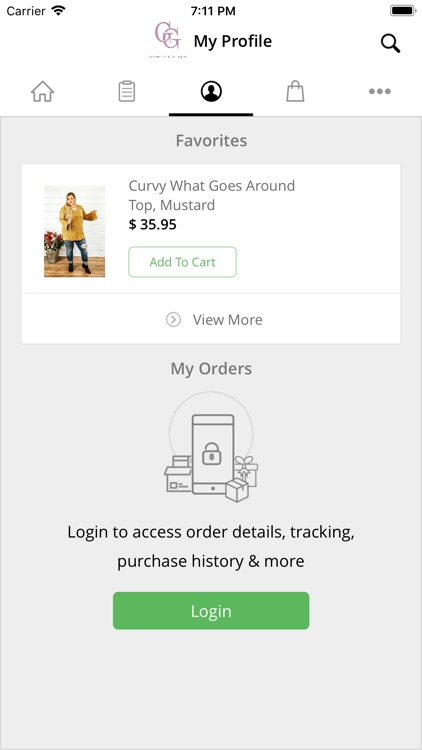Open the search magnifier icon
Viewport: 422px width, 750px height.
pyautogui.click(x=390, y=43)
